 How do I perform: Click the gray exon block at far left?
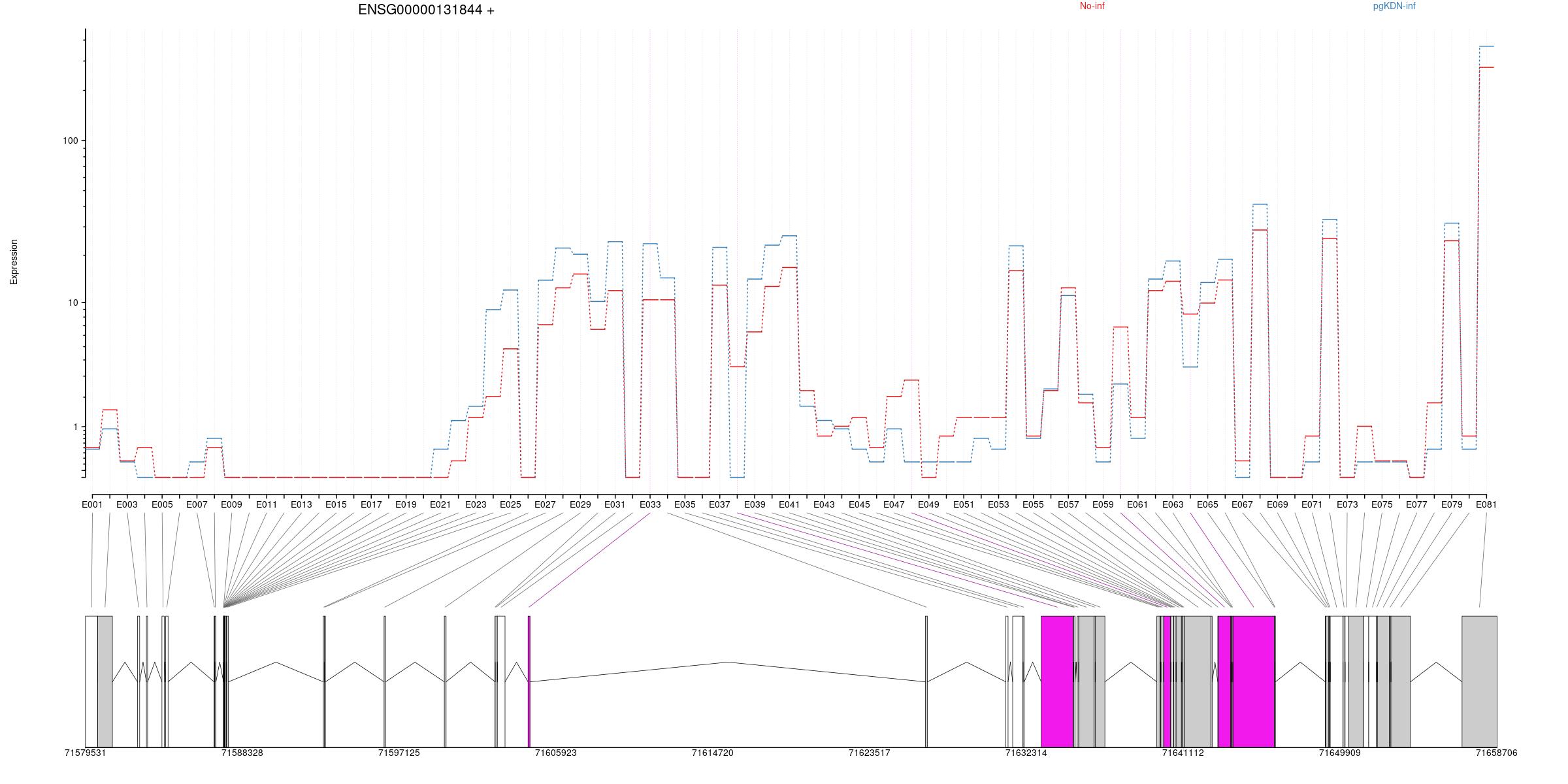(x=105, y=681)
